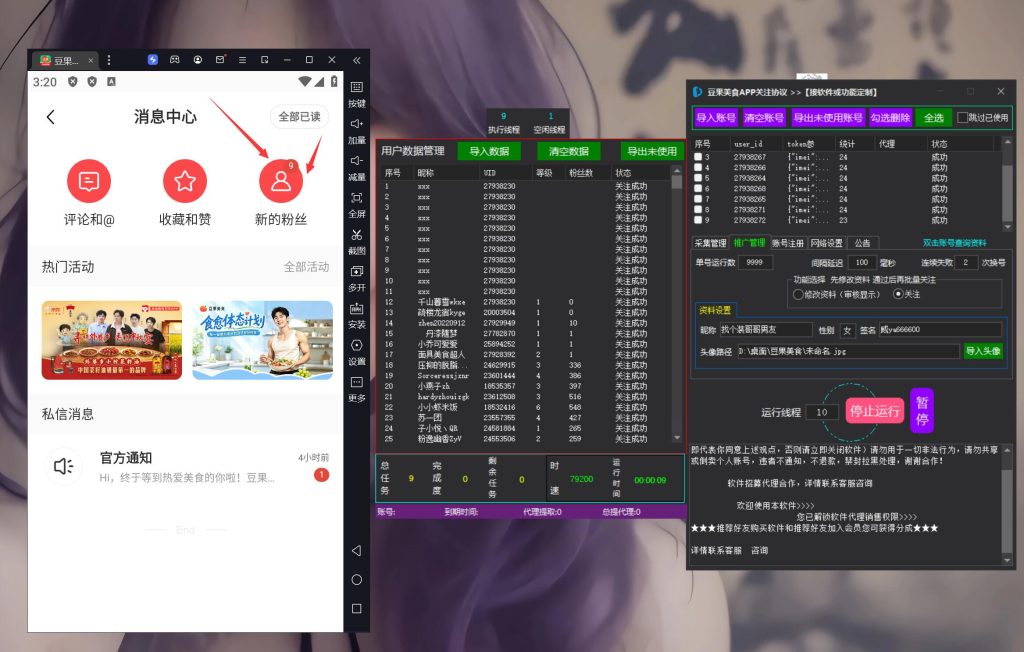Tap the Android recents square button
The height and width of the screenshot is (652, 1024).
tap(357, 608)
